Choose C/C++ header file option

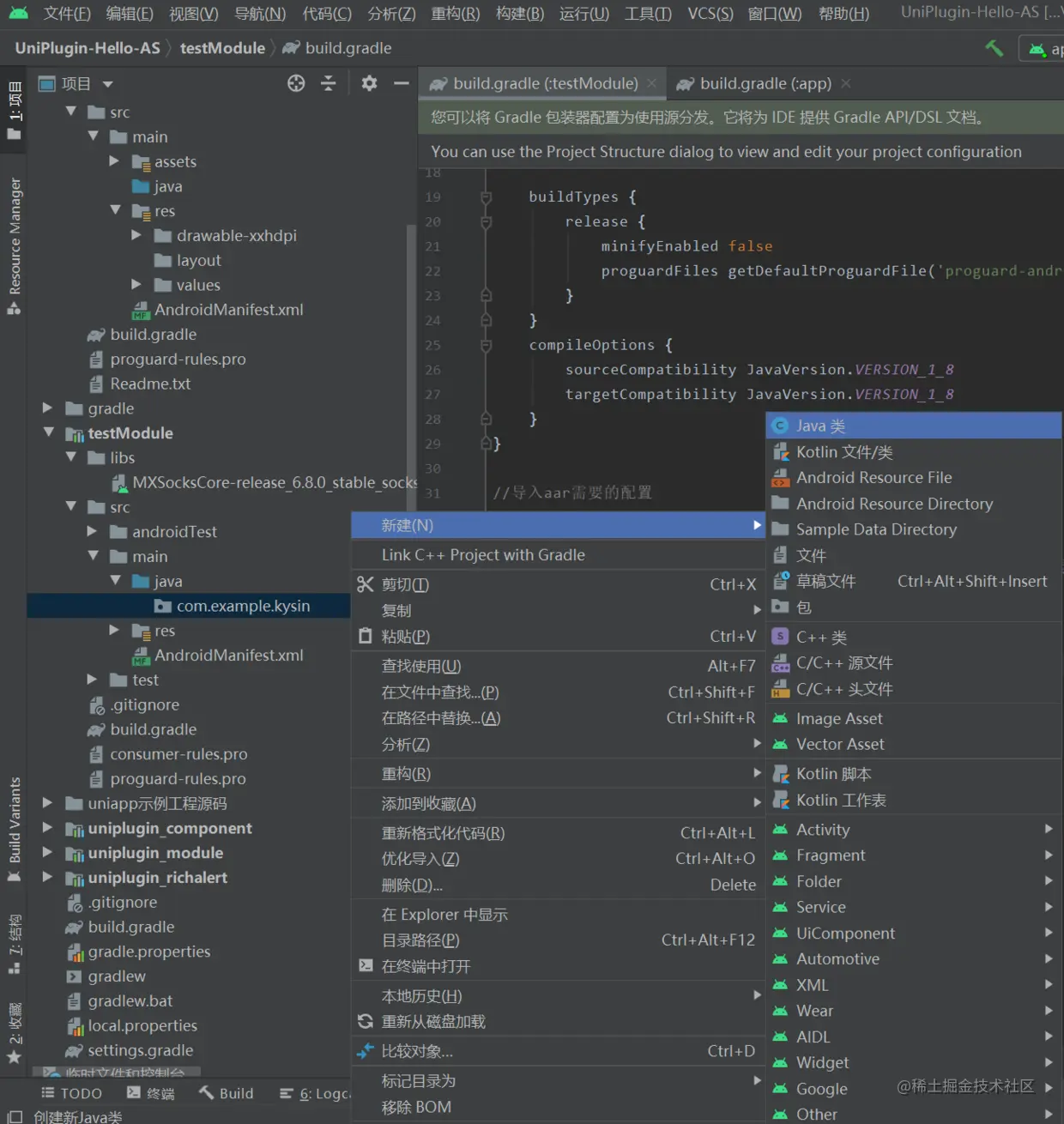[x=914, y=689]
